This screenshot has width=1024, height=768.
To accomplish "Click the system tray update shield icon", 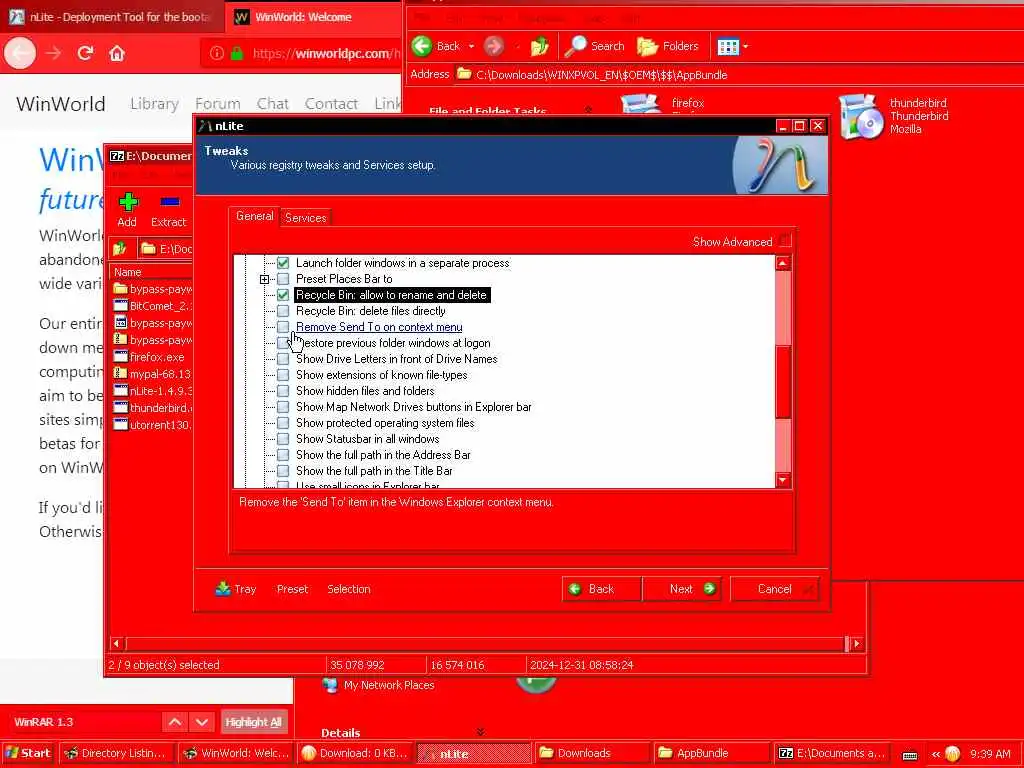I will (953, 754).
